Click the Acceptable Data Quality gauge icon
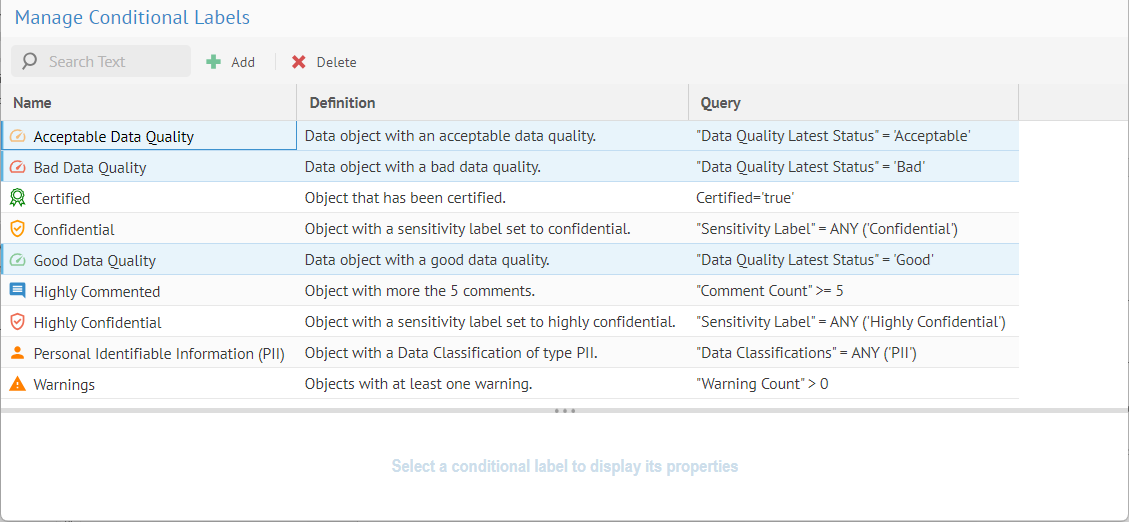 coord(17,136)
